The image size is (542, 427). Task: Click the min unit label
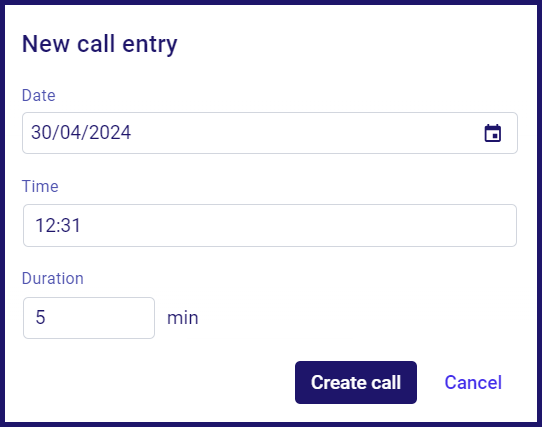coord(183,318)
